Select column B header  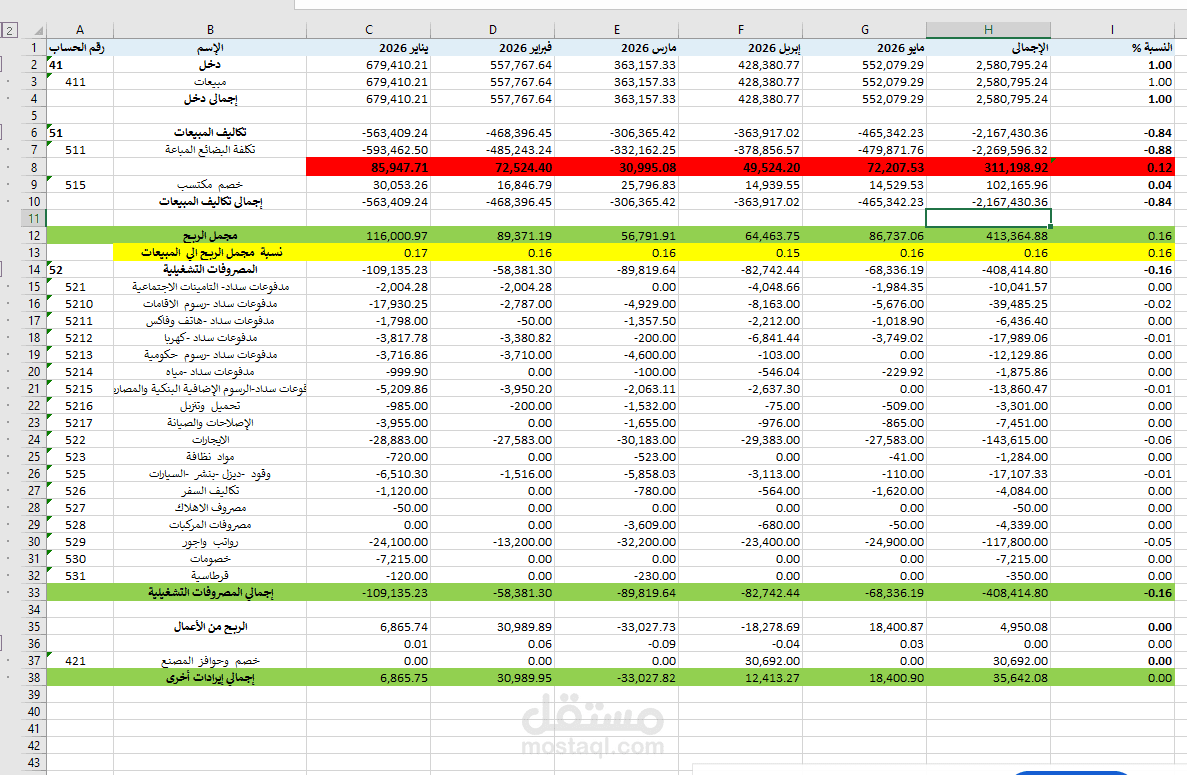pos(210,30)
